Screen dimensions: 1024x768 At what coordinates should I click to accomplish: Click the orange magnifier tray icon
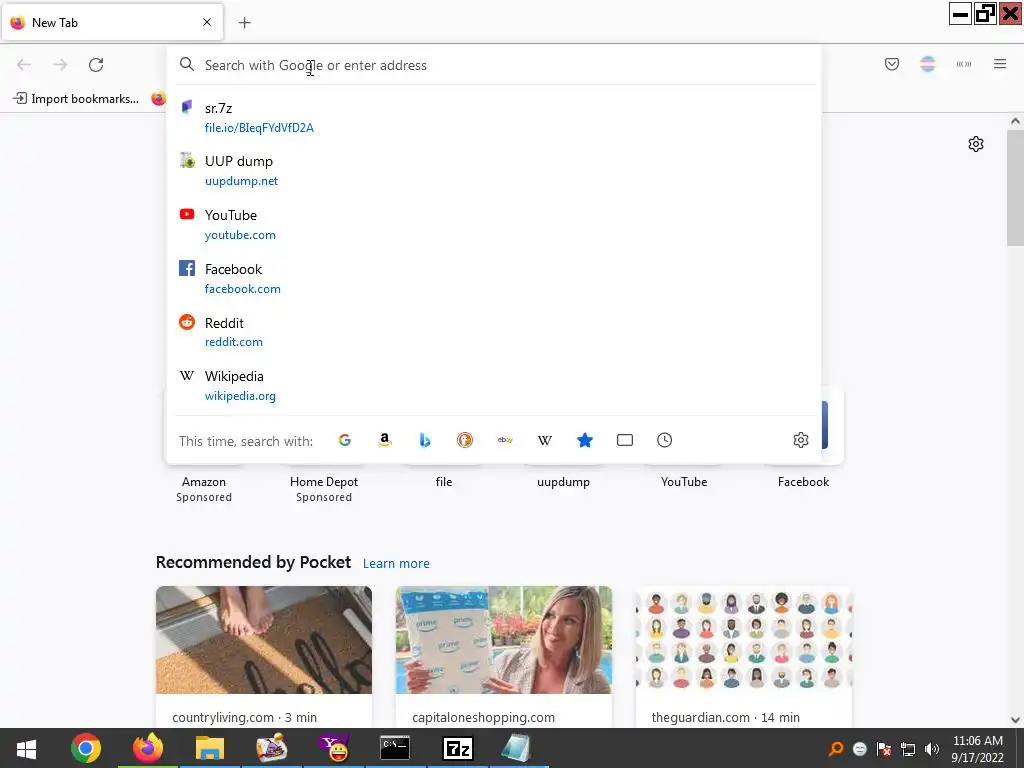[x=835, y=749]
